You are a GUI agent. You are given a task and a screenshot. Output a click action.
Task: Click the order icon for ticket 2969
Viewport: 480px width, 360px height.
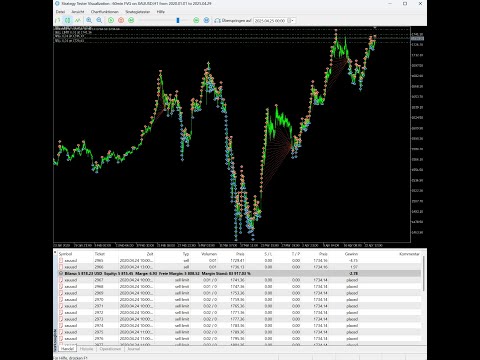coord(61,293)
